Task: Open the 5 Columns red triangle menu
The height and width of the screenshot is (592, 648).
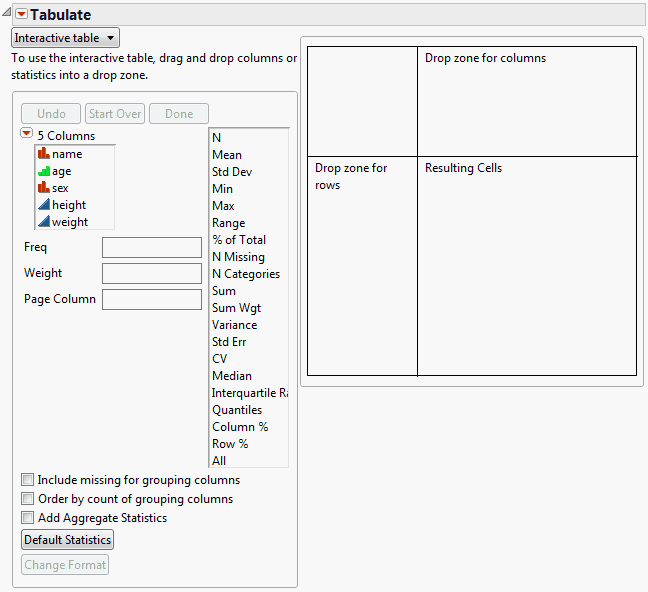Action: pos(27,134)
